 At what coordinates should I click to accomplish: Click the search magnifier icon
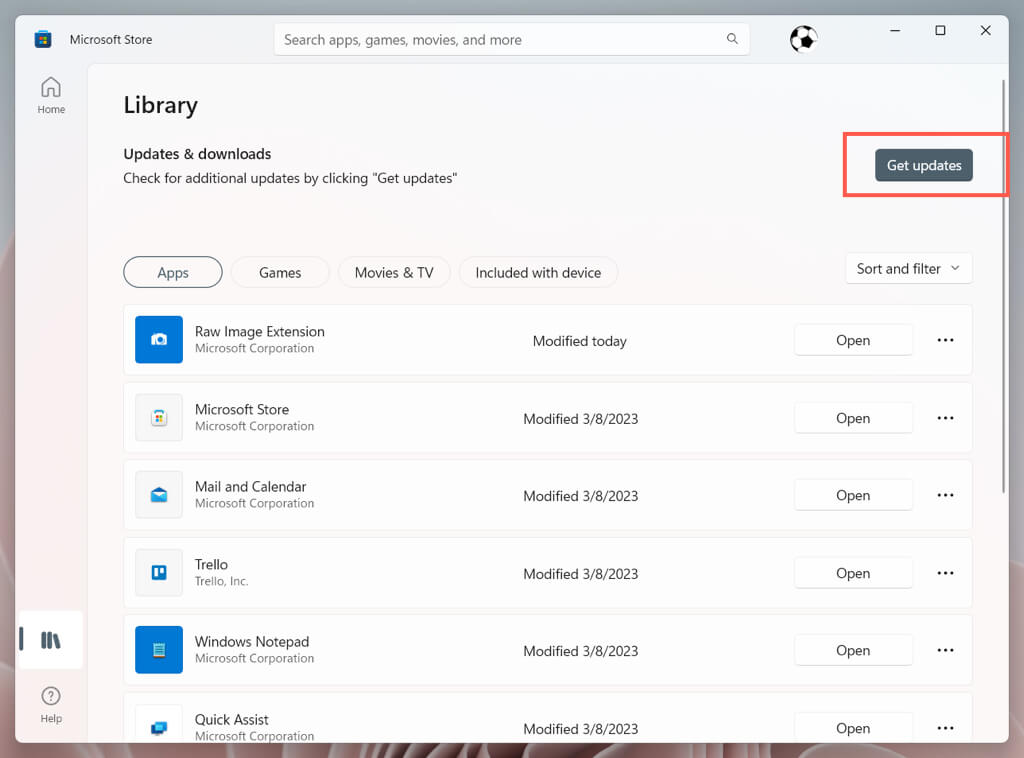click(732, 40)
